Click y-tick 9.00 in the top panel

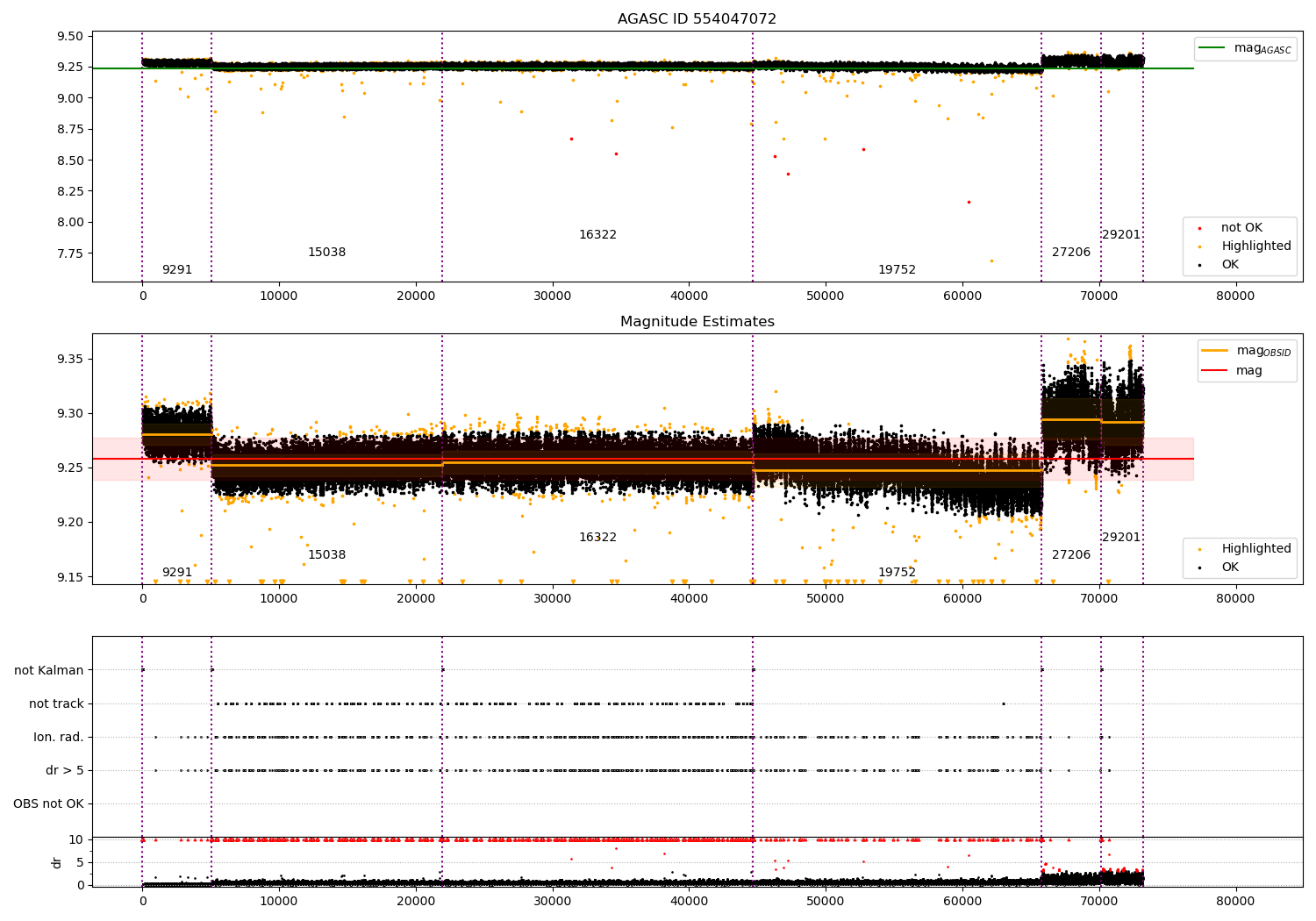[70, 98]
